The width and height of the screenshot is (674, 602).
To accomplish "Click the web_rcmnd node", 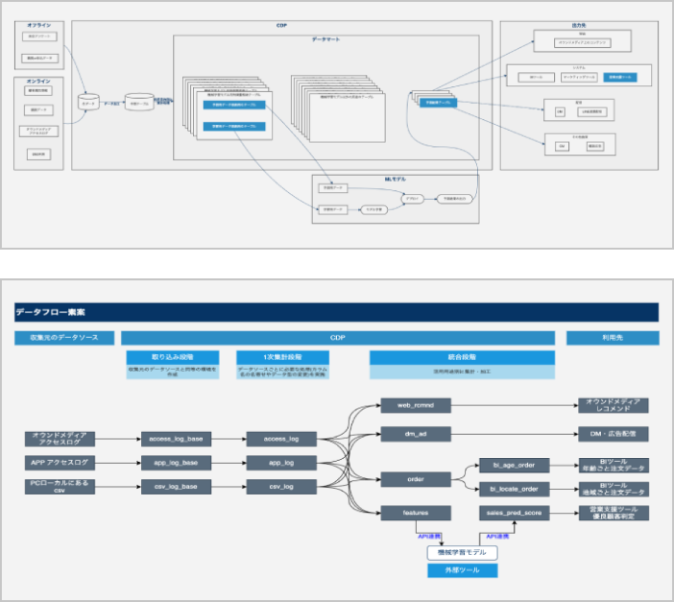I will pos(415,405).
